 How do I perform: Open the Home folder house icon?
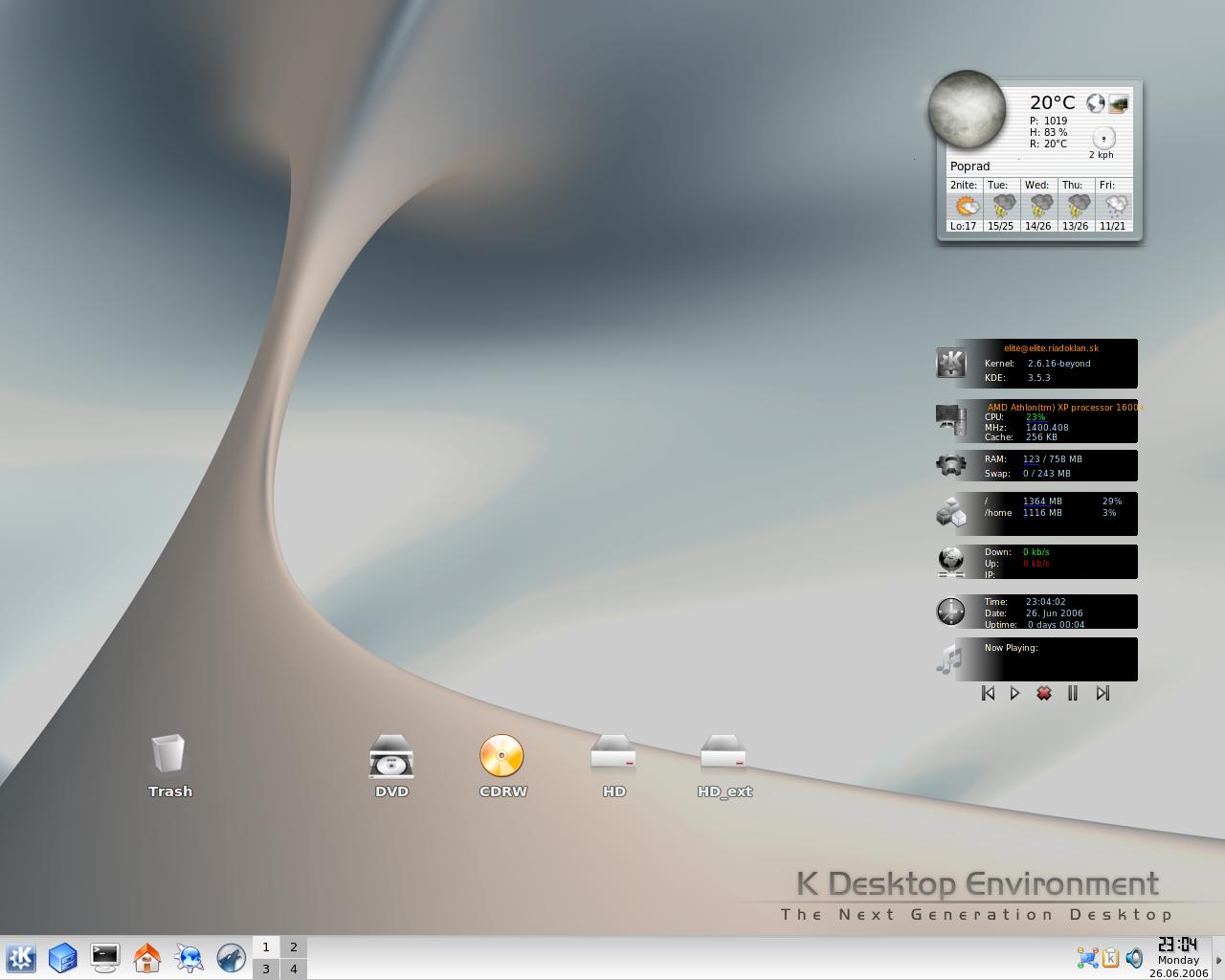(x=146, y=958)
